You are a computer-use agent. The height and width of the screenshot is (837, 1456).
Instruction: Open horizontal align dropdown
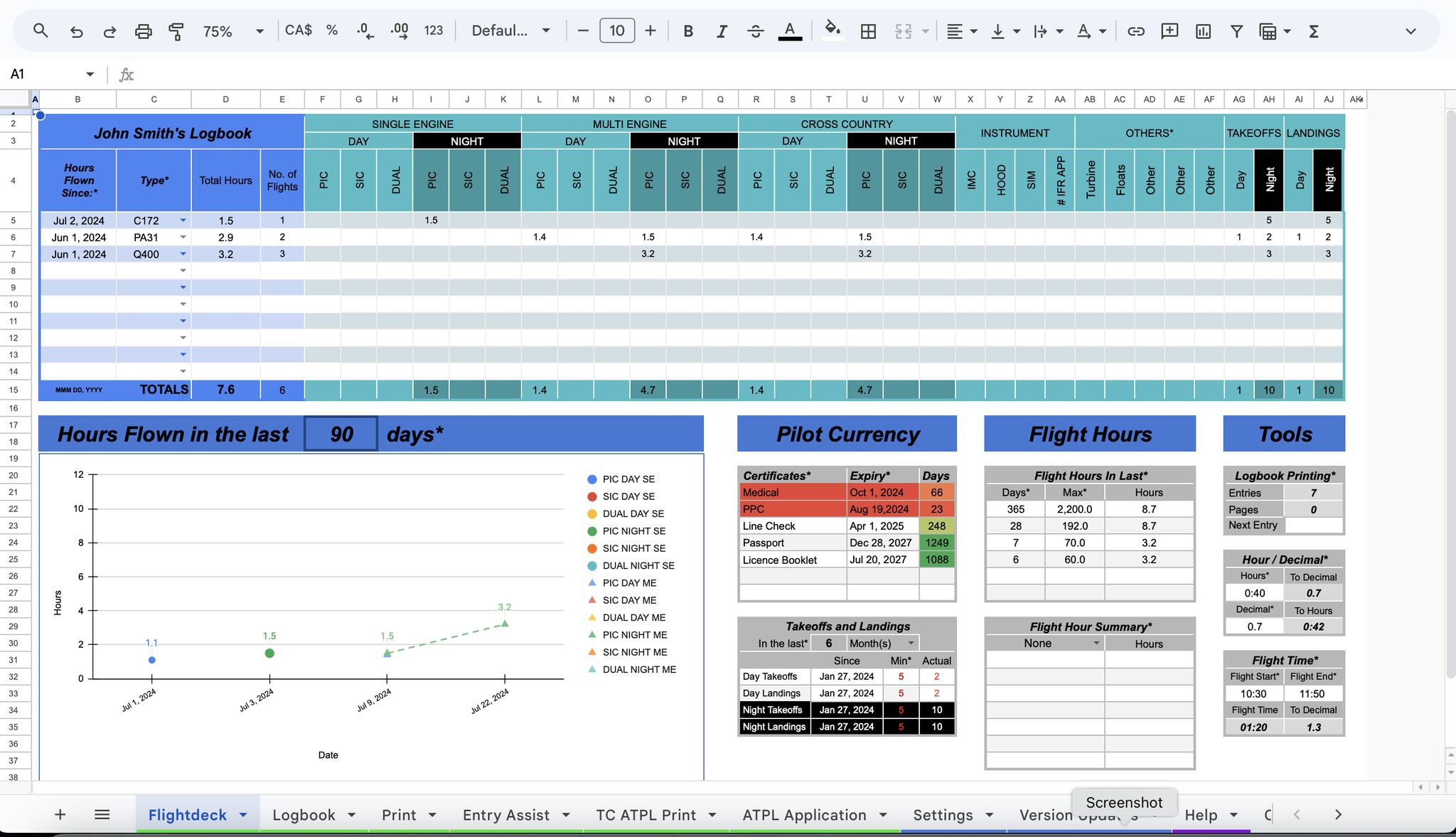pos(963,31)
